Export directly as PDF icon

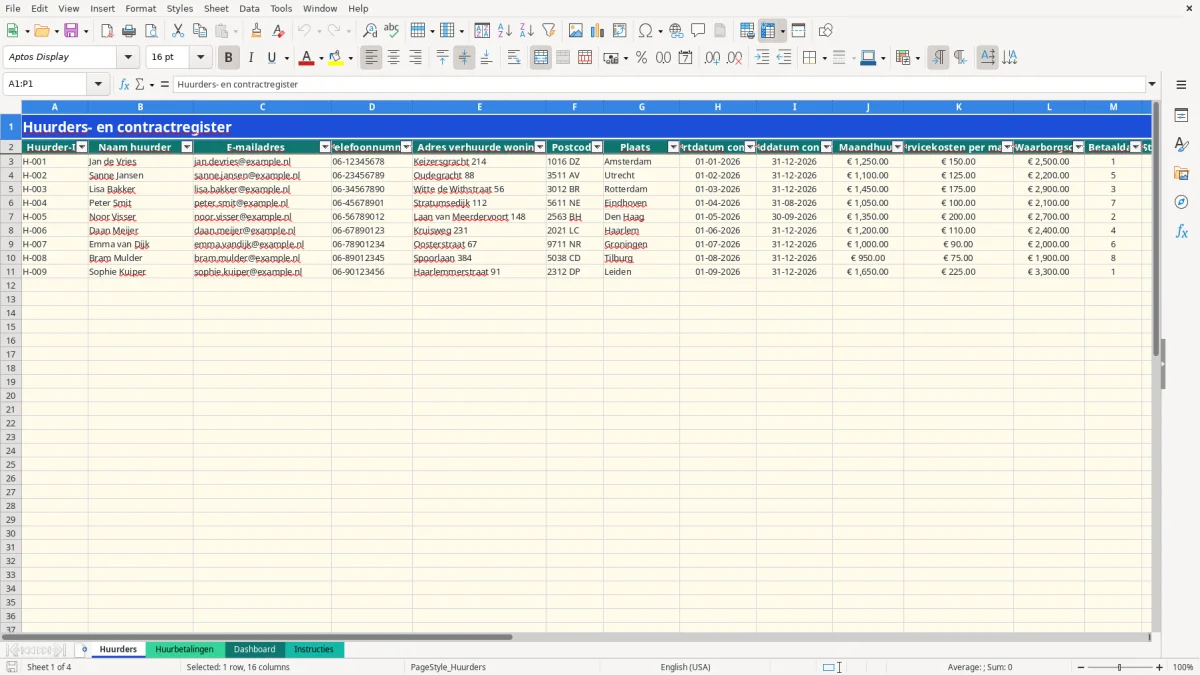[x=107, y=31]
